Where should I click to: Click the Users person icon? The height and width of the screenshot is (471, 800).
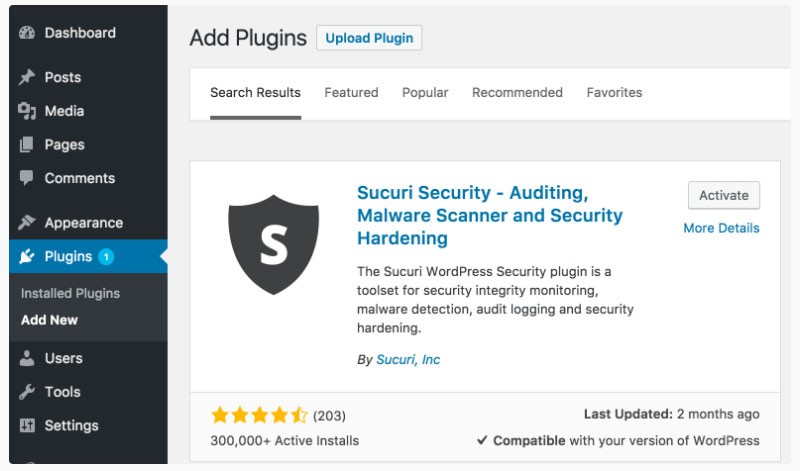27,358
